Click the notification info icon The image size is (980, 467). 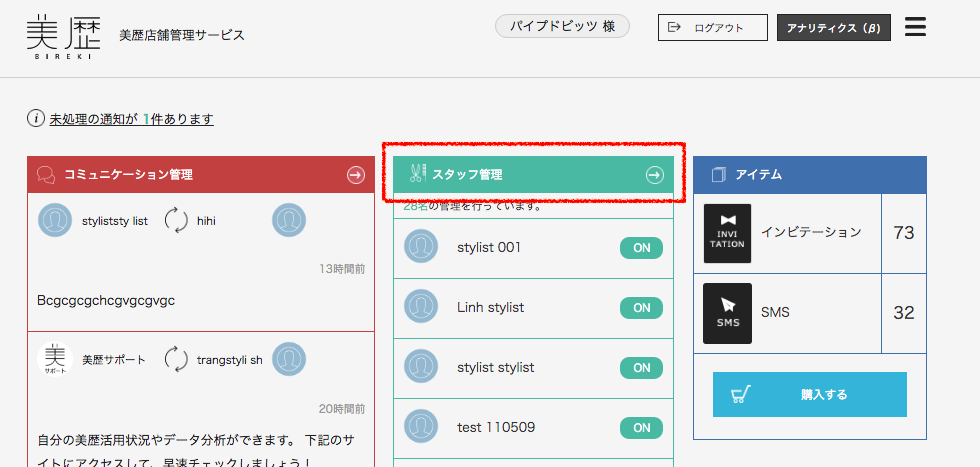click(36, 119)
